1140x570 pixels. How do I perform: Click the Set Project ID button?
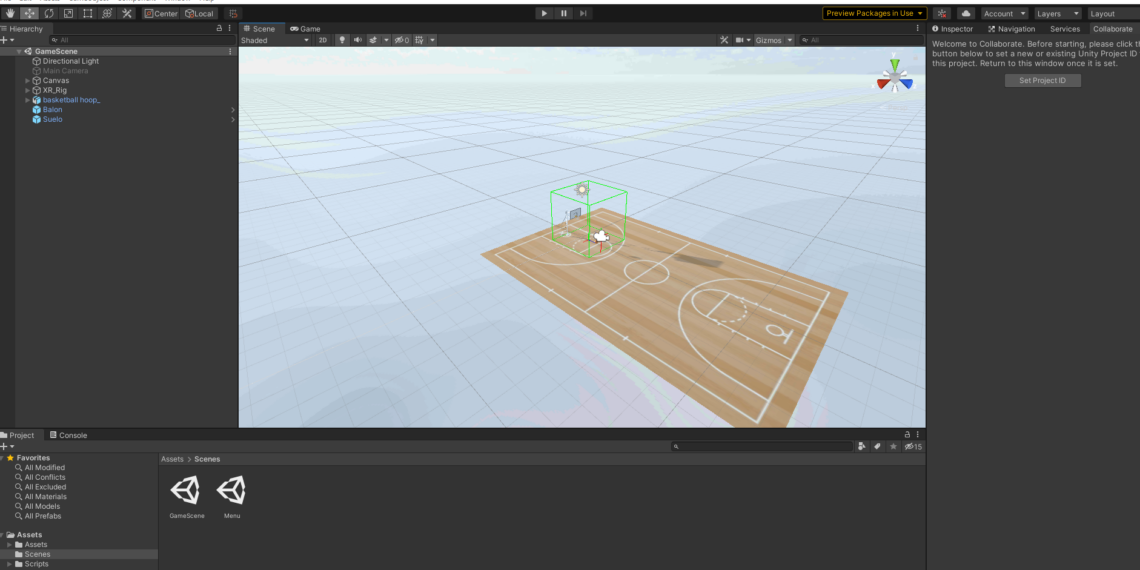[1043, 81]
